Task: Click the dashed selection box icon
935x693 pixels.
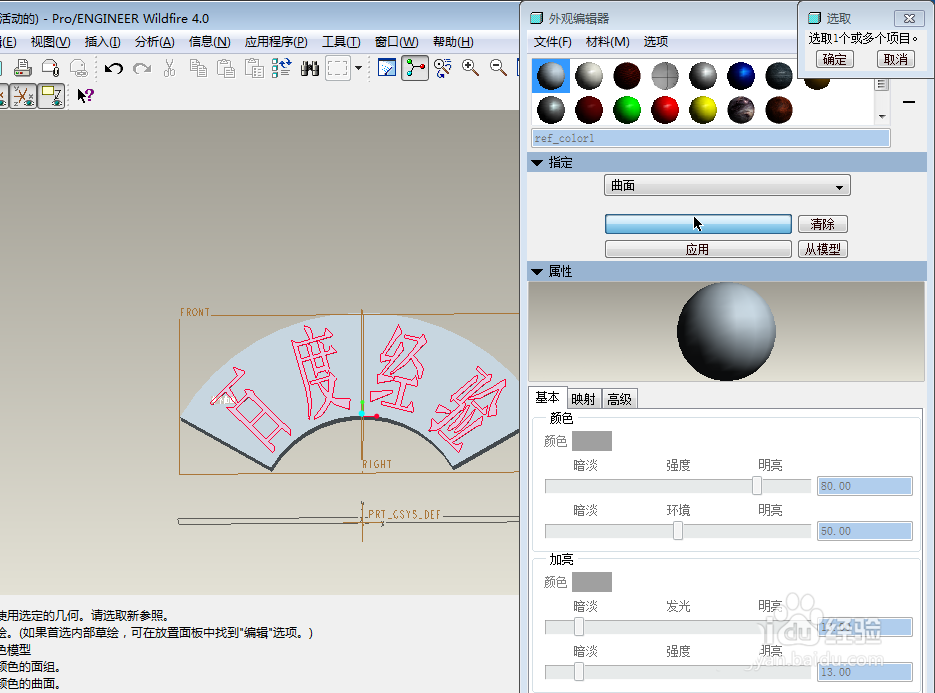Action: click(338, 68)
